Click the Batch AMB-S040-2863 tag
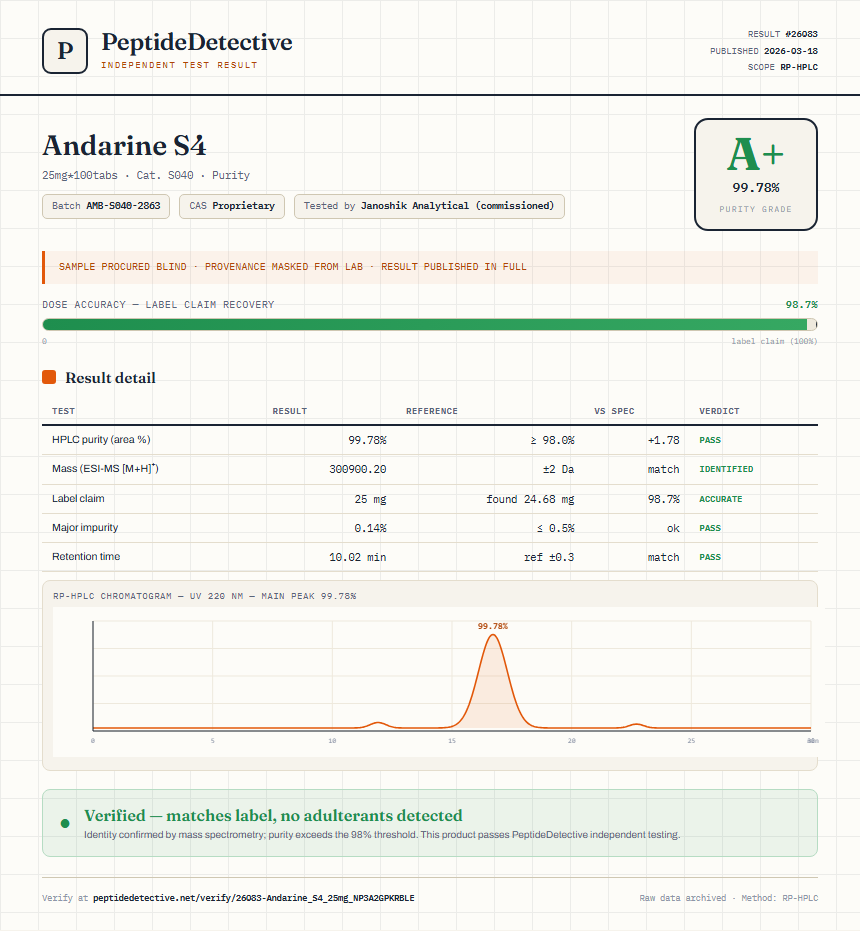This screenshot has height=931, width=860. pos(106,206)
